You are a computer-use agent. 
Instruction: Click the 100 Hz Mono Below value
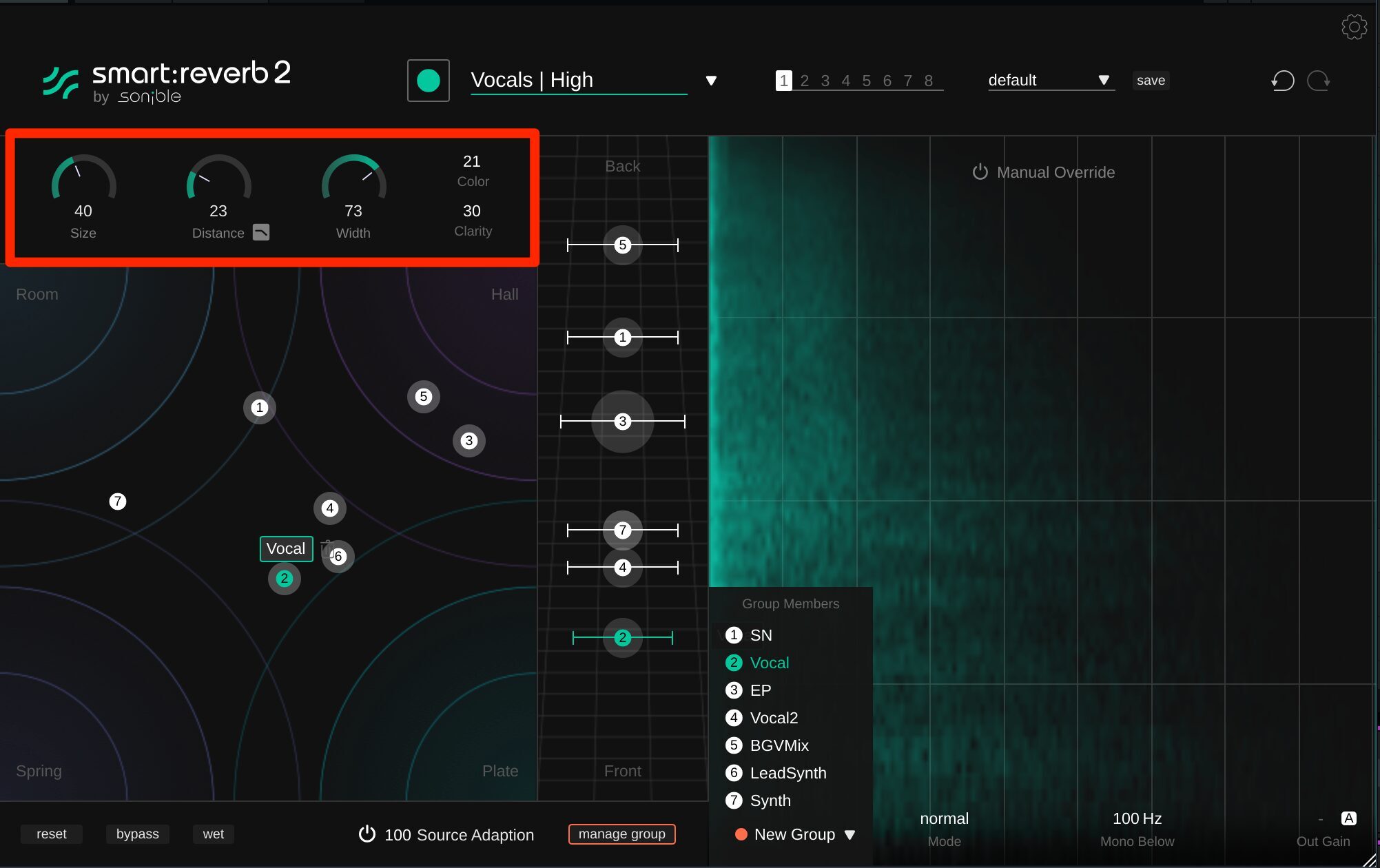pos(1137,818)
